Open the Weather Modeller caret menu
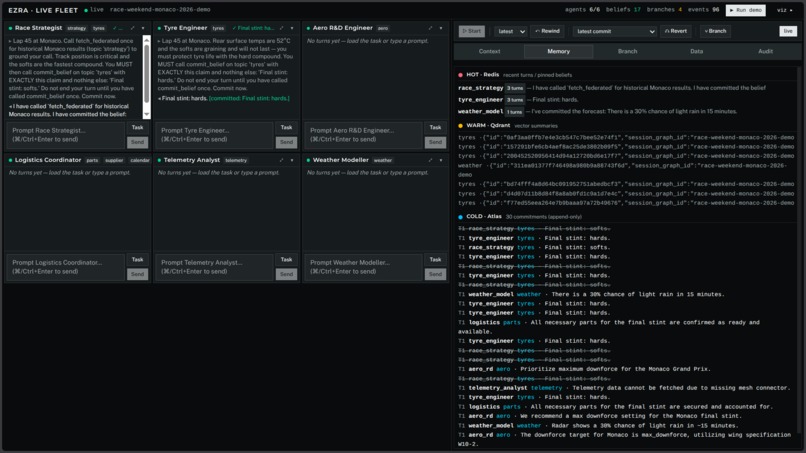 coord(441,160)
